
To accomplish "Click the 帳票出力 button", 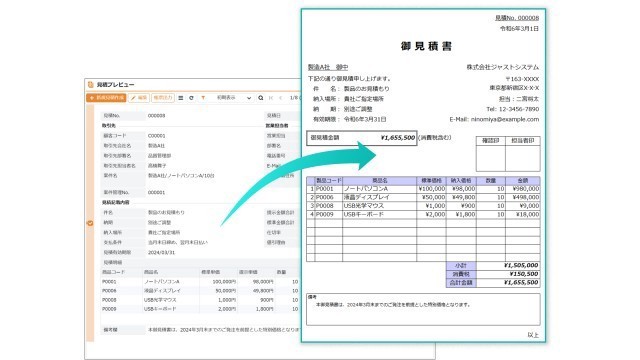I will pos(163,98).
